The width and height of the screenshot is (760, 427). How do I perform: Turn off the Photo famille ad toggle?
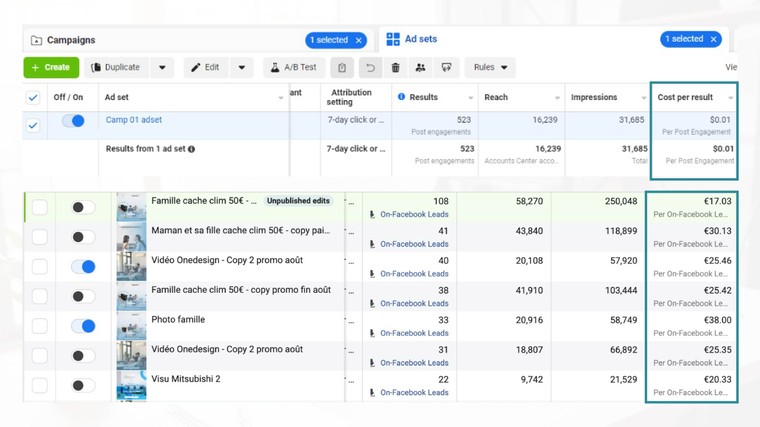83,326
